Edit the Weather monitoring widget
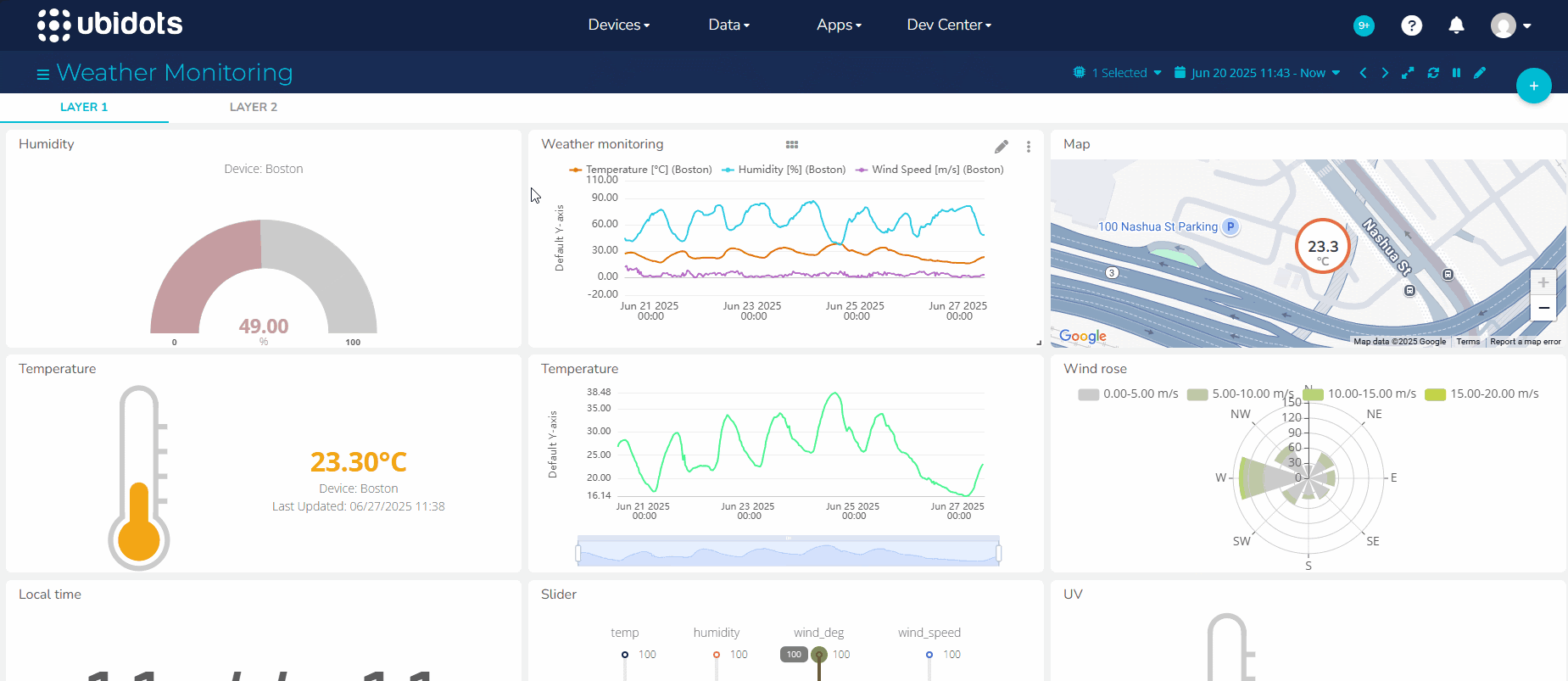1568x681 pixels. click(1002, 147)
